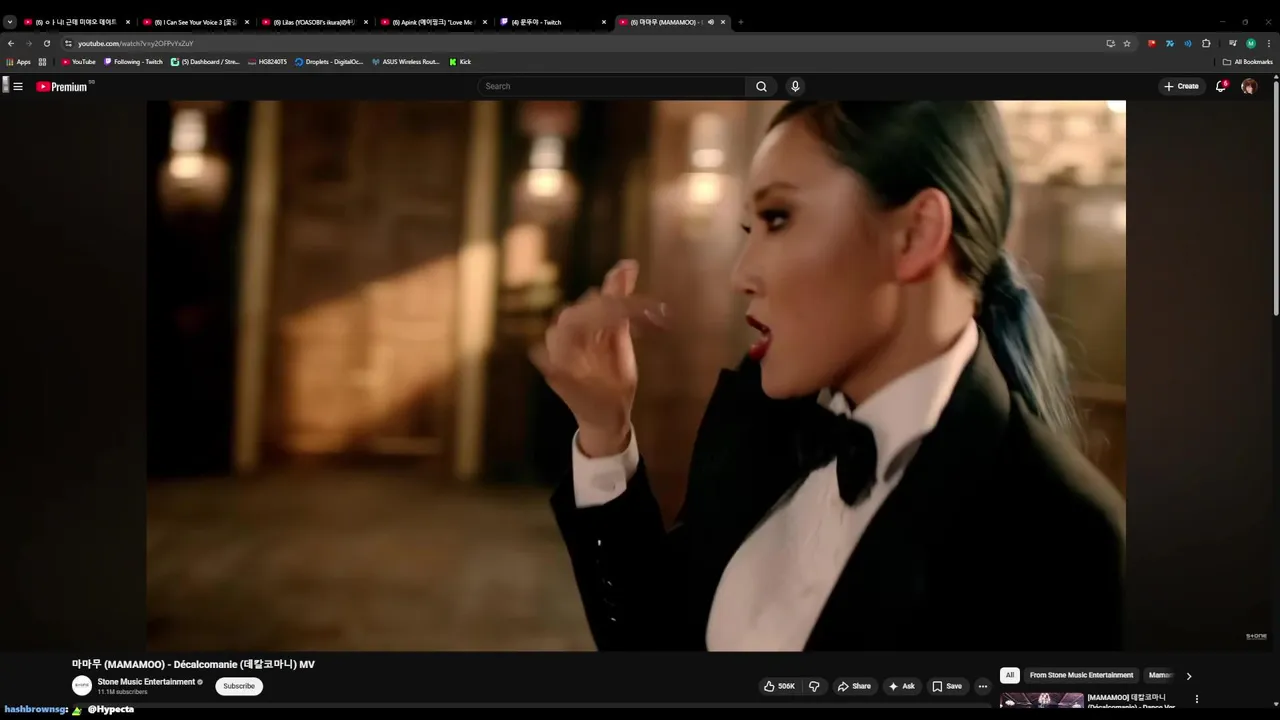The image size is (1280, 720).
Task: Open Stone Music Entertainment channel avatar
Action: coord(82,686)
